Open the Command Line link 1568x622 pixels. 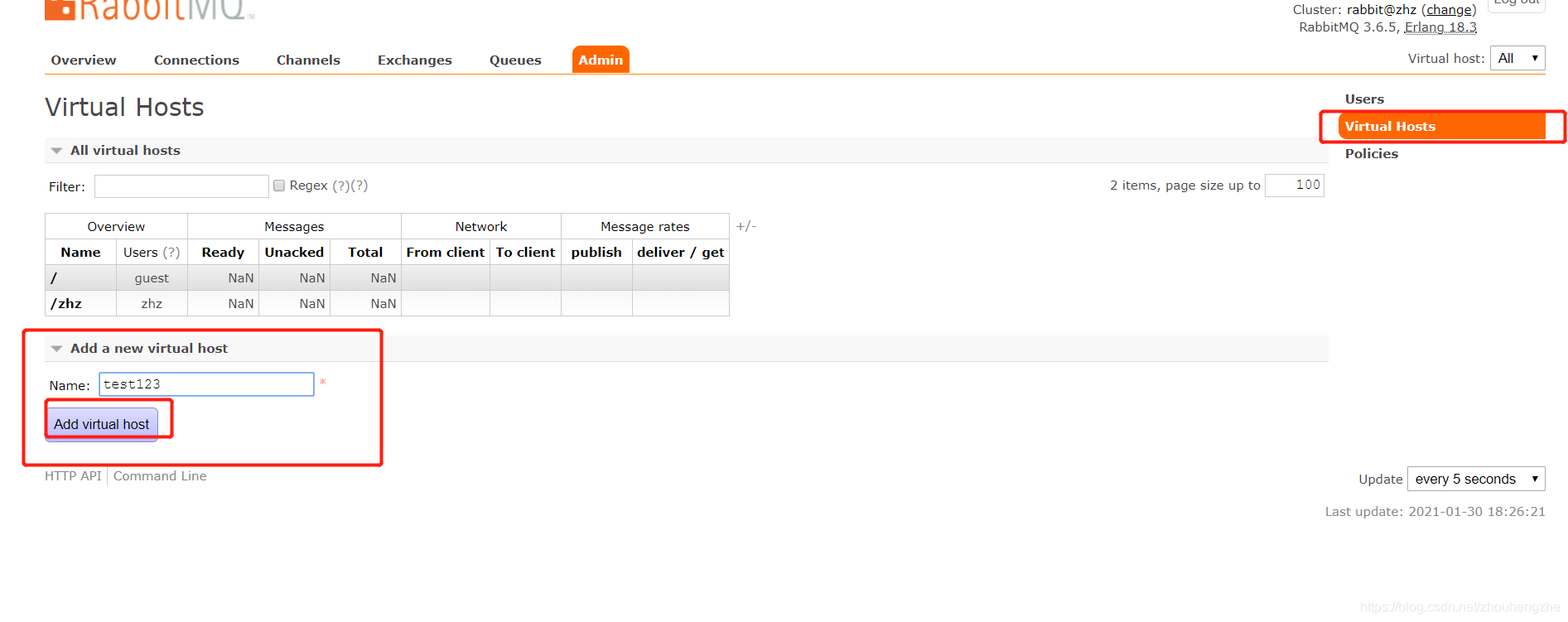160,475
